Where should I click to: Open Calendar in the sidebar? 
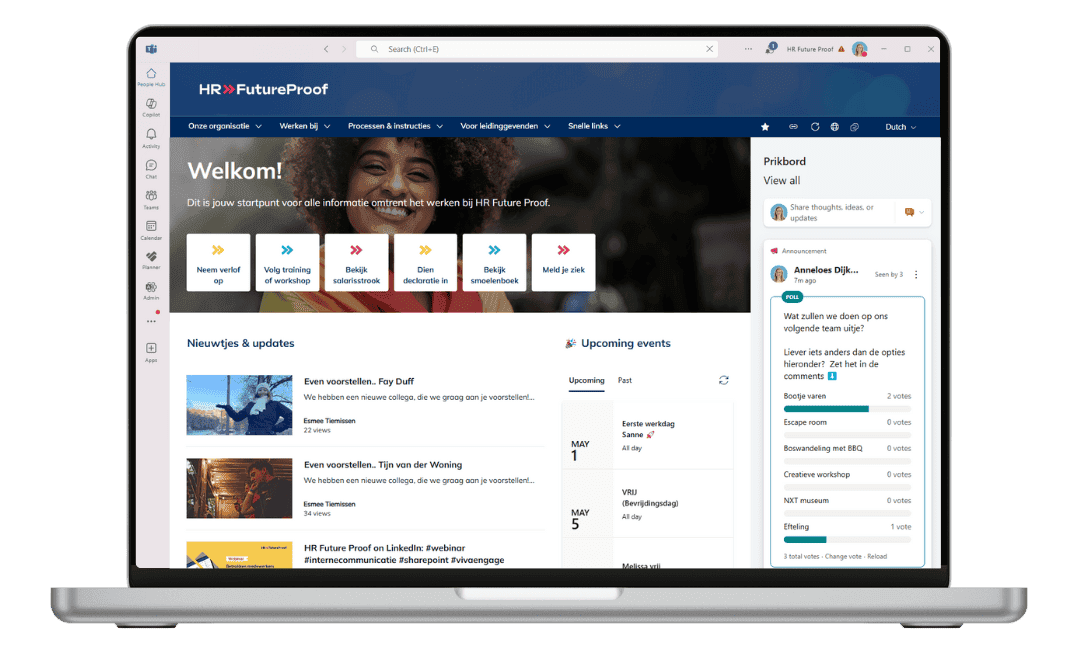tap(151, 229)
